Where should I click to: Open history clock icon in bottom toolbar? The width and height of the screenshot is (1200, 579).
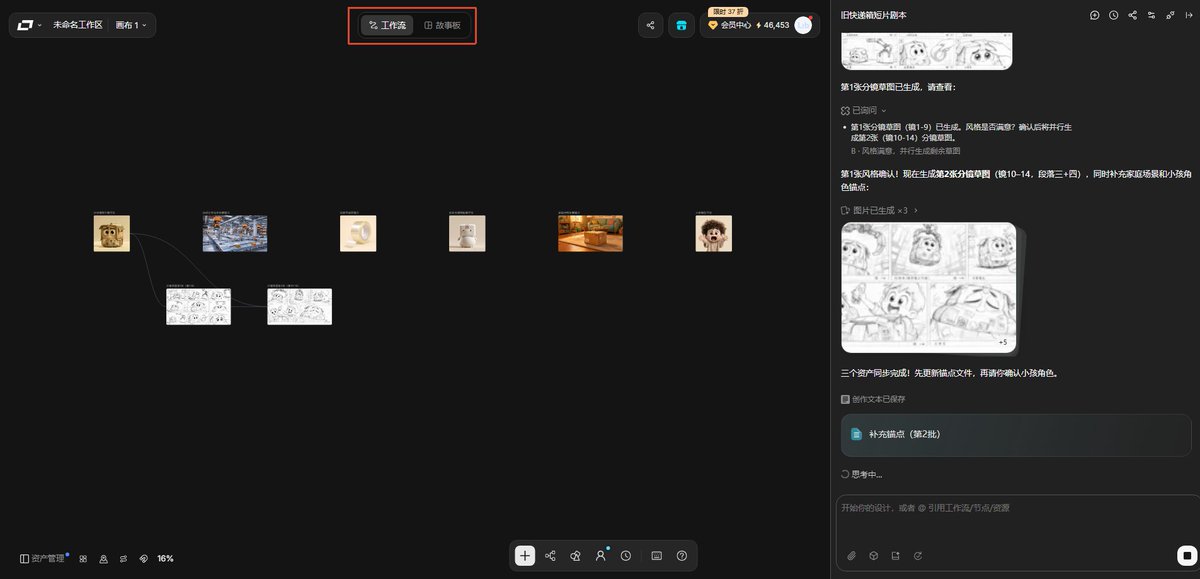pyautogui.click(x=626, y=556)
